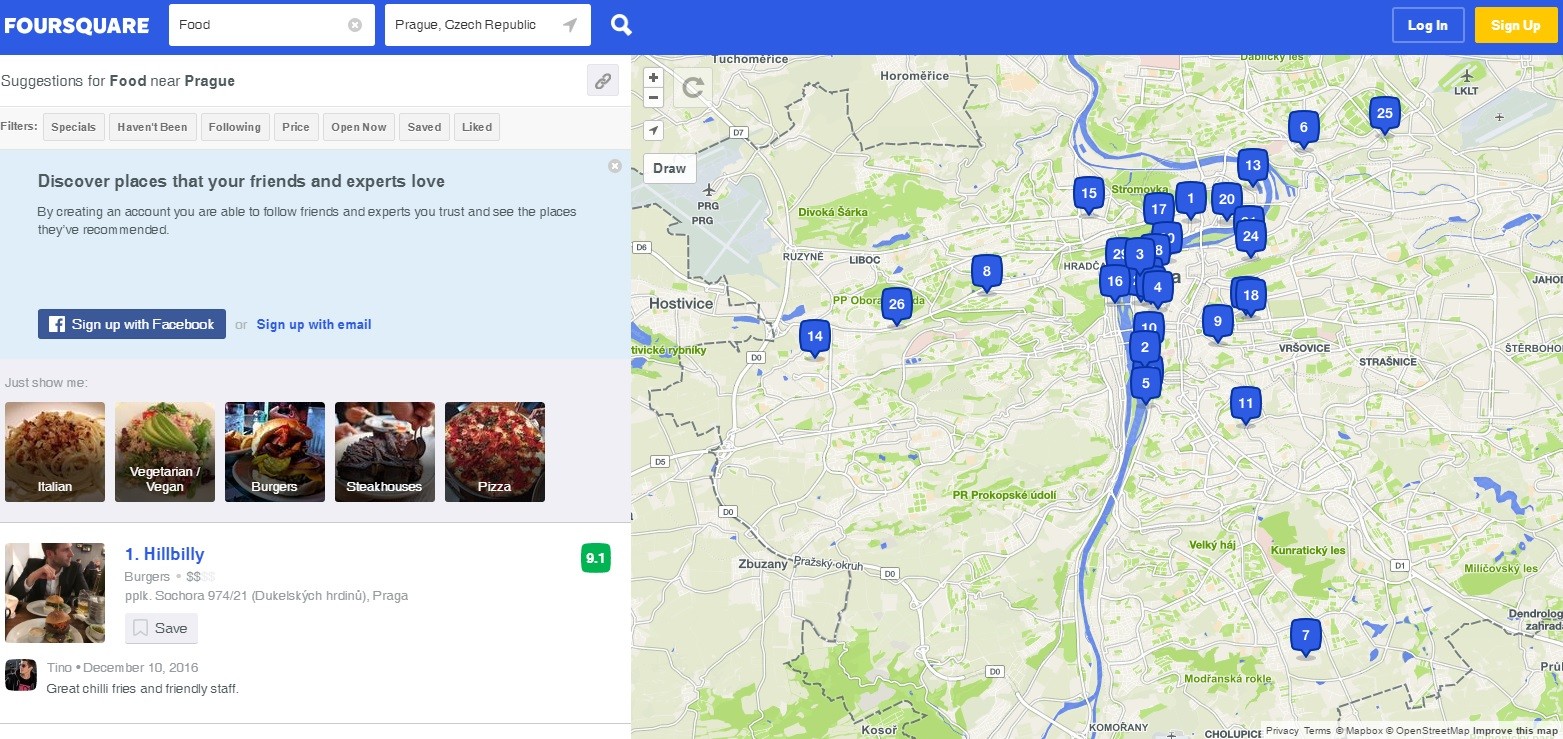Click Hillbilly's 9.1 rating badge
This screenshot has width=1563, height=739.
point(596,558)
